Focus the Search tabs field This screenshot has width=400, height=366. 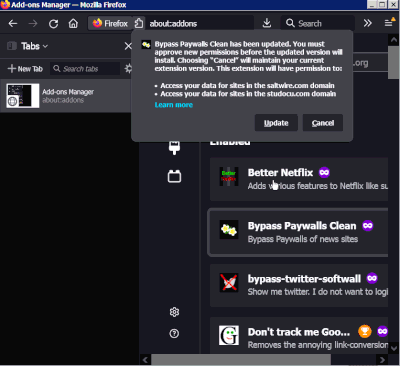(85, 69)
